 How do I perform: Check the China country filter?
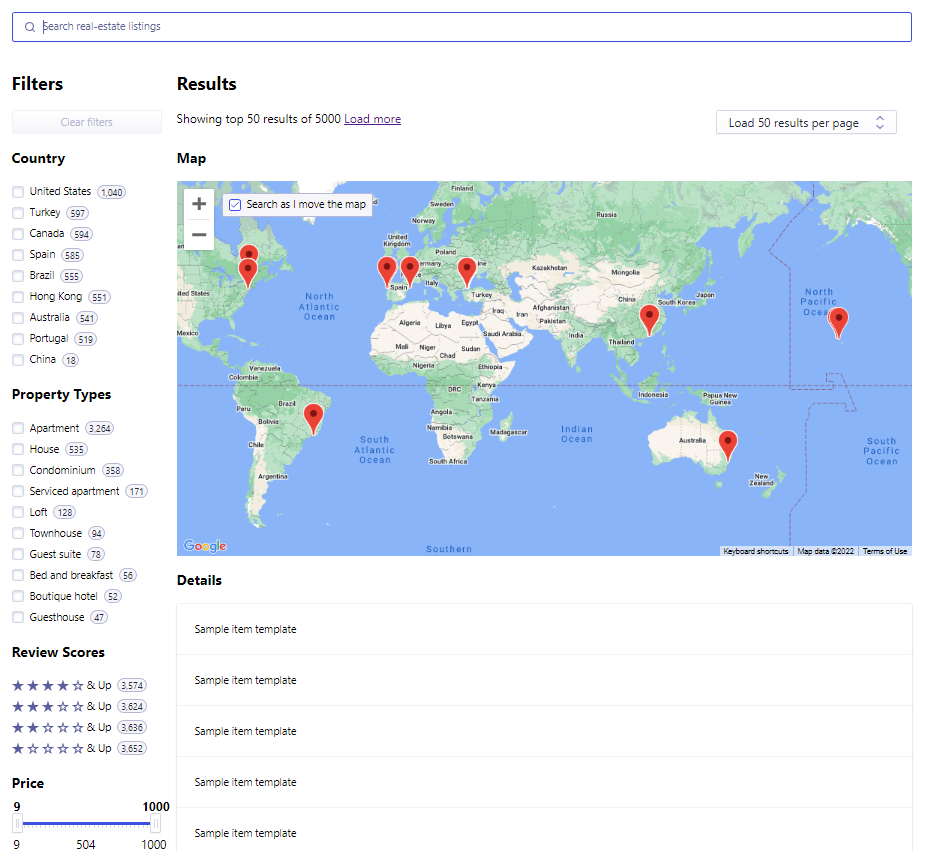click(18, 359)
